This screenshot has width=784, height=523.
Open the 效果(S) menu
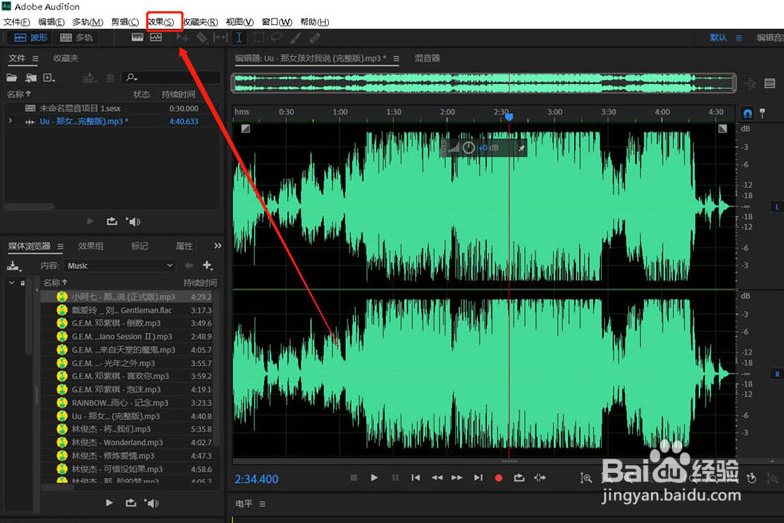[x=161, y=22]
